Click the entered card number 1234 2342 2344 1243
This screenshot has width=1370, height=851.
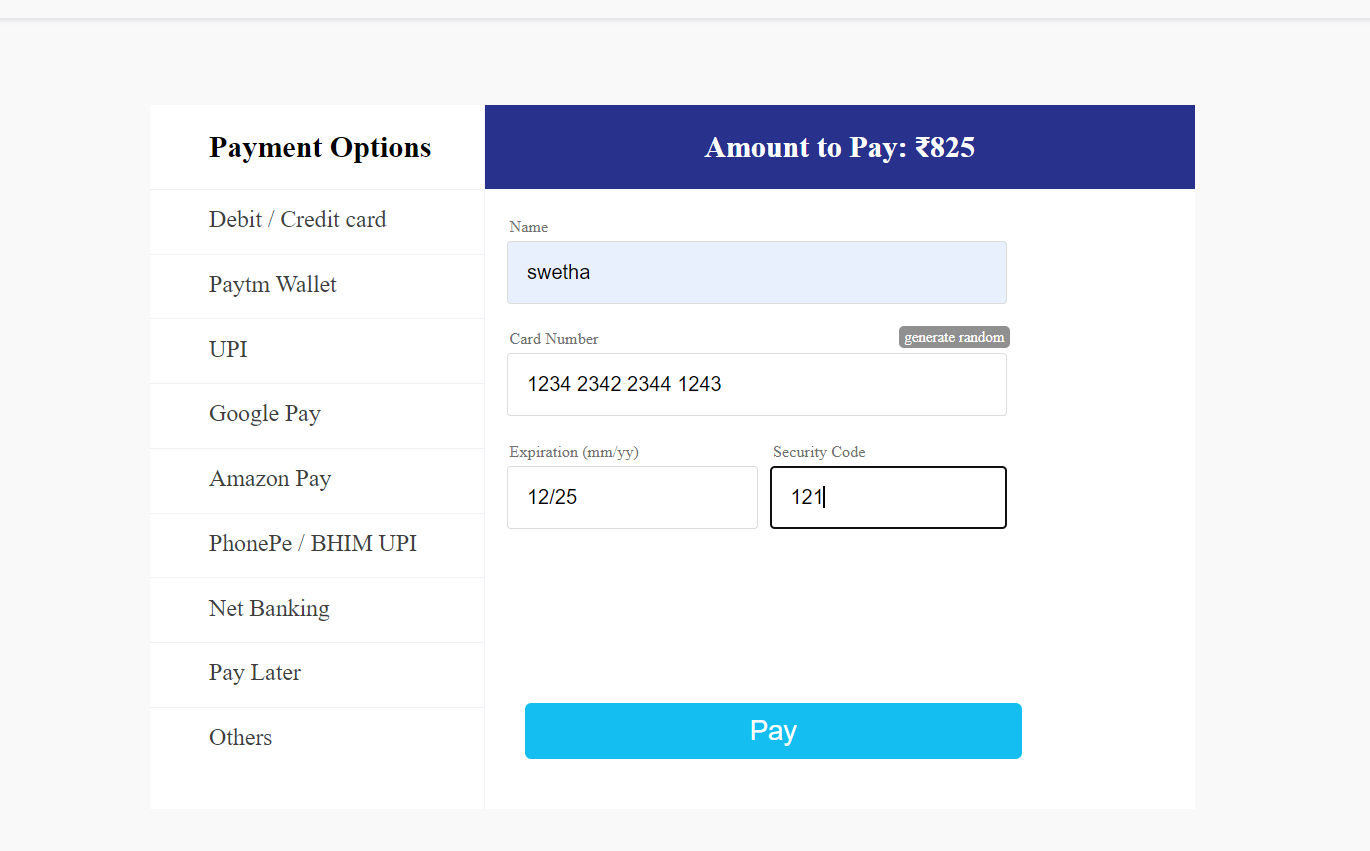624,384
